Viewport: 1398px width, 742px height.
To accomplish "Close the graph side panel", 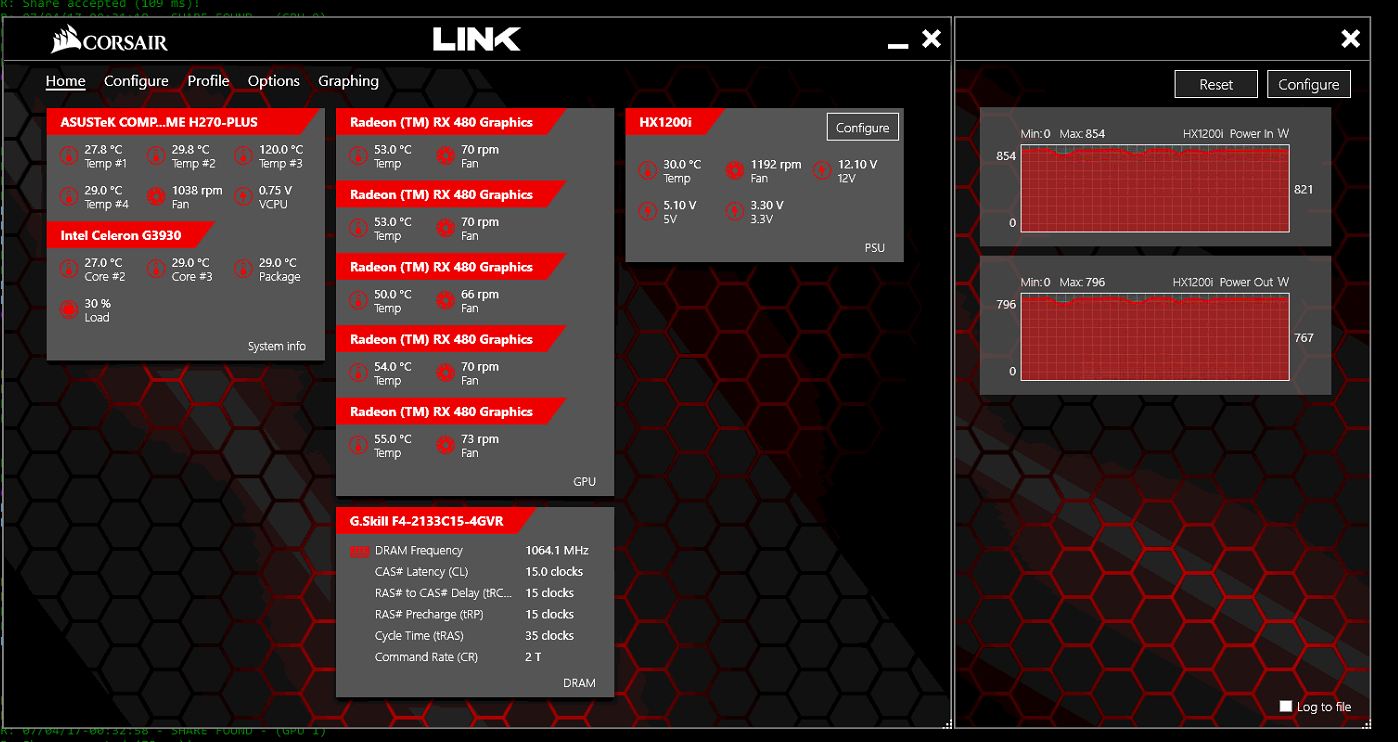I will (1350, 39).
